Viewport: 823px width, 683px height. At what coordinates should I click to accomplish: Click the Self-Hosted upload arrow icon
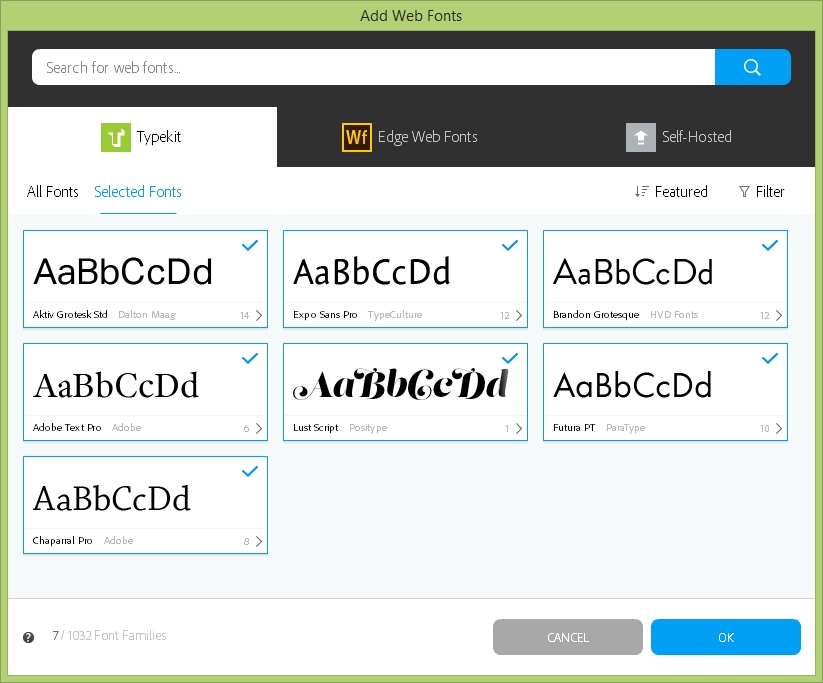(640, 137)
